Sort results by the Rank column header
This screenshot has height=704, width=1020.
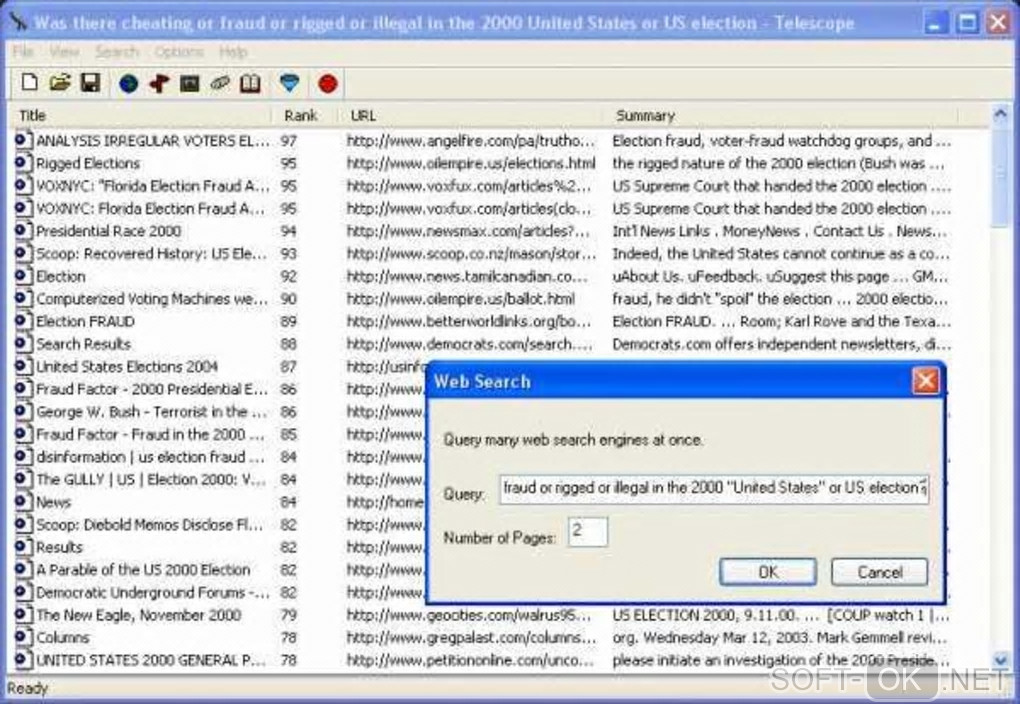point(306,115)
